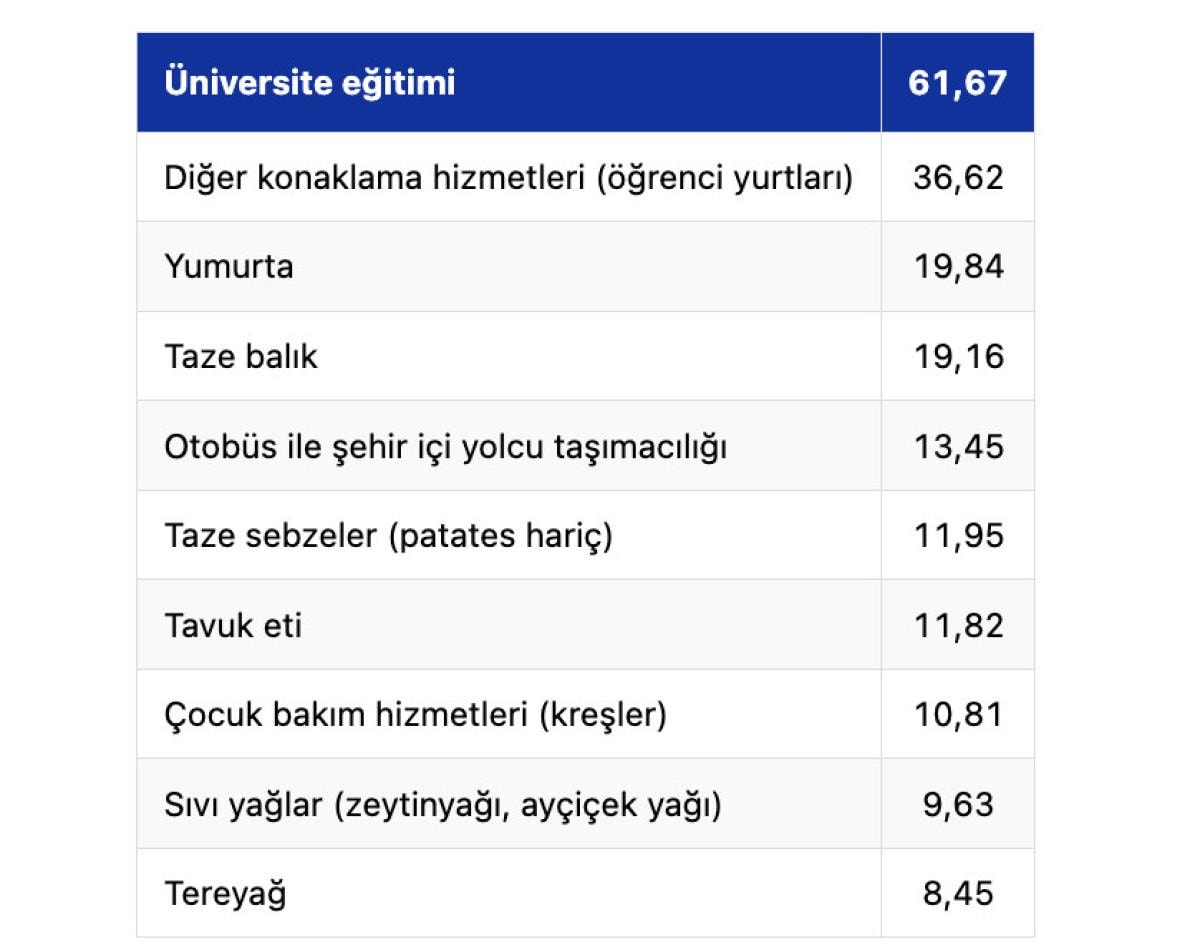
Task: Select the 19,84 value cell
Action: coord(957,267)
